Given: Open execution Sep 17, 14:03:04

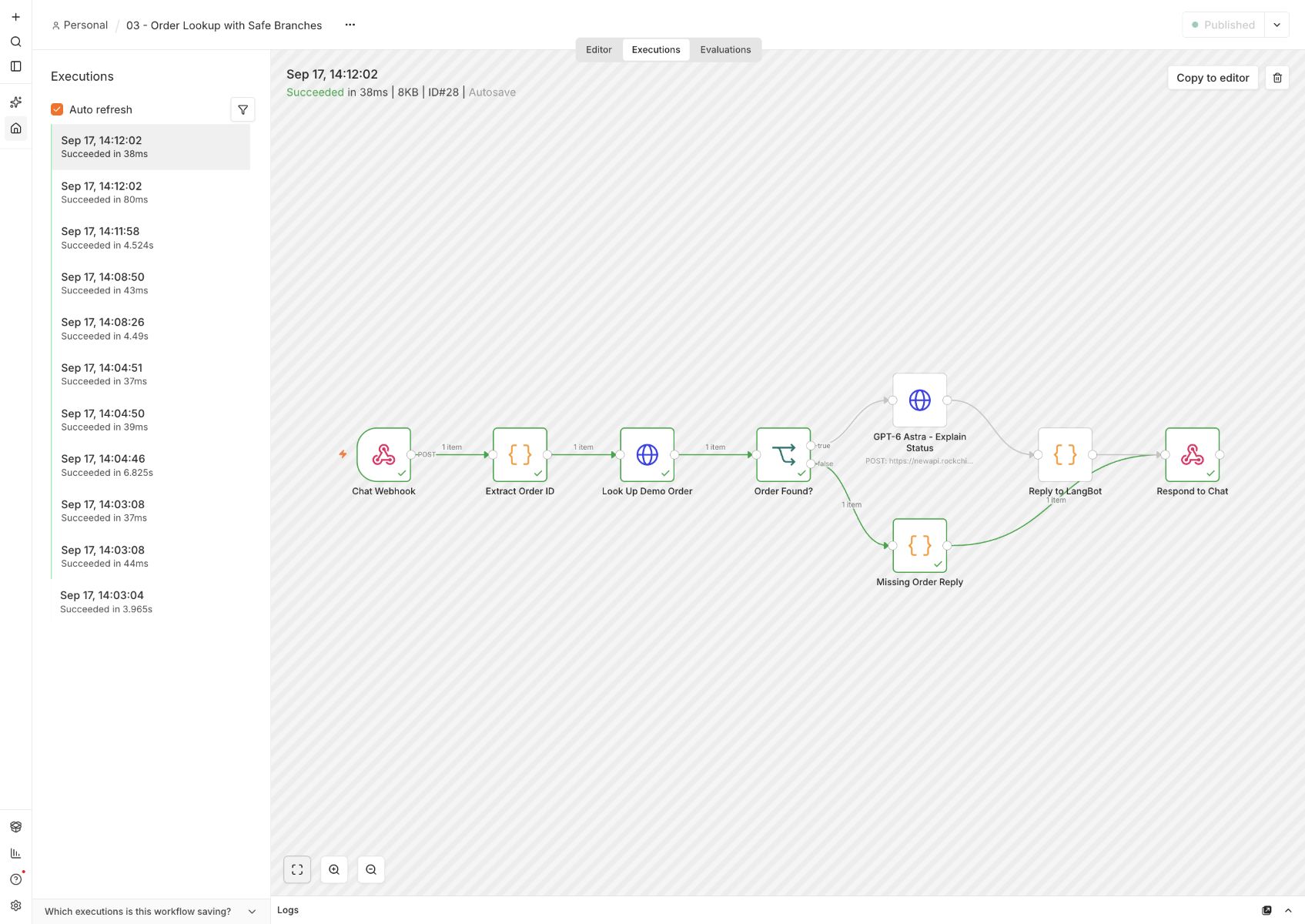Looking at the screenshot, I should pyautogui.click(x=151, y=601).
